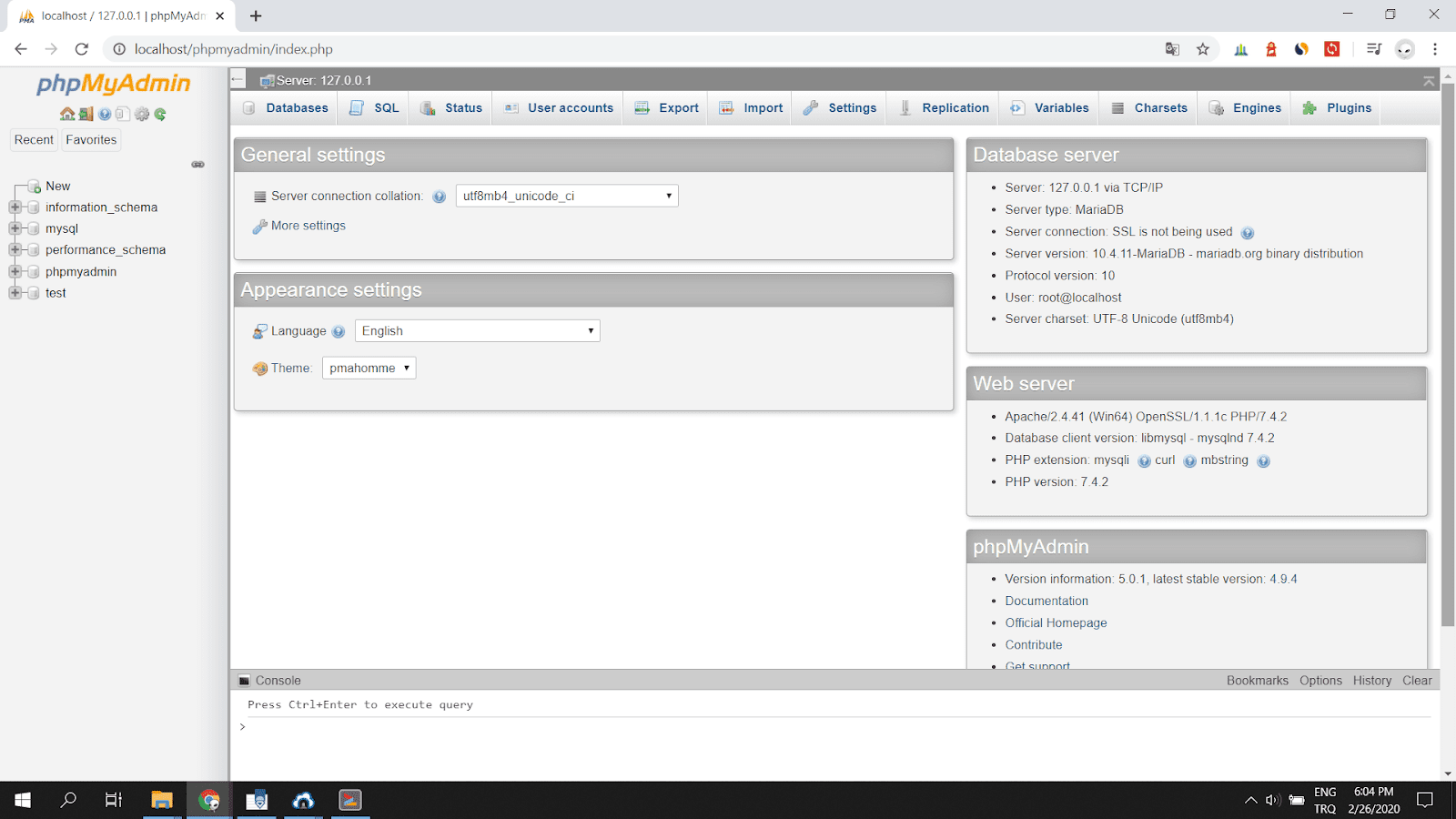Hide navigation panel using left arrow icon
The height and width of the screenshot is (819, 1456).
[x=238, y=80]
